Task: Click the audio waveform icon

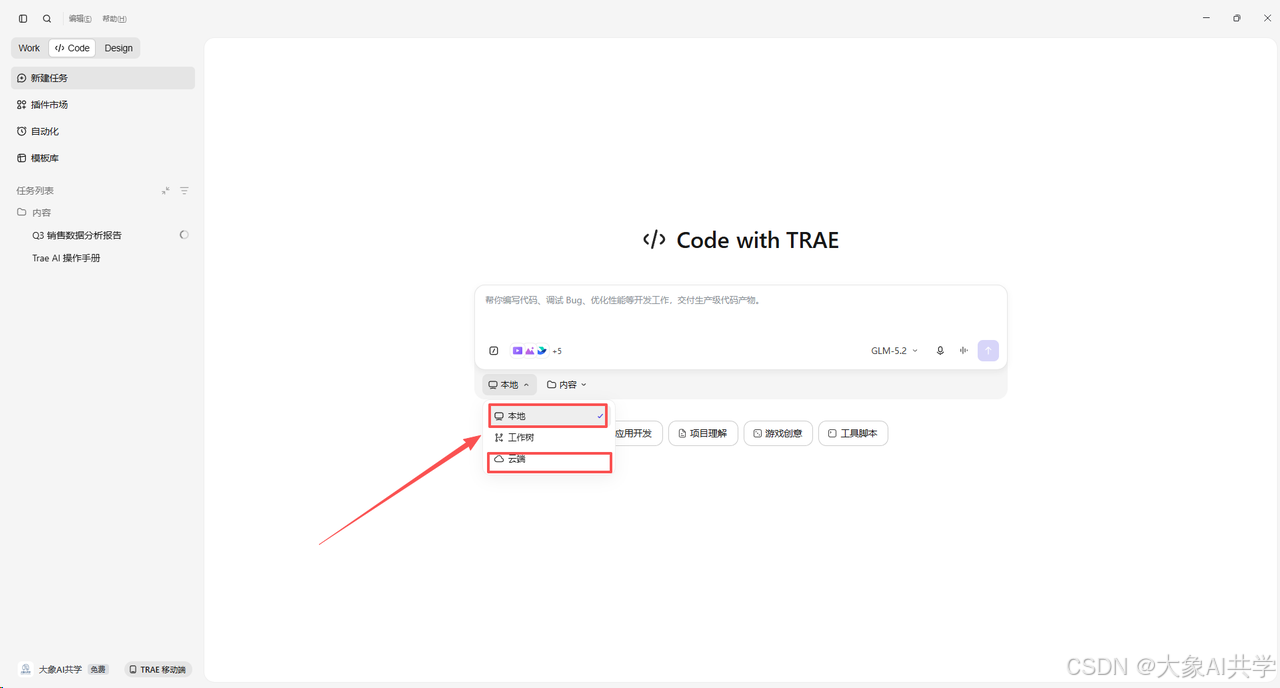Action: [x=964, y=351]
